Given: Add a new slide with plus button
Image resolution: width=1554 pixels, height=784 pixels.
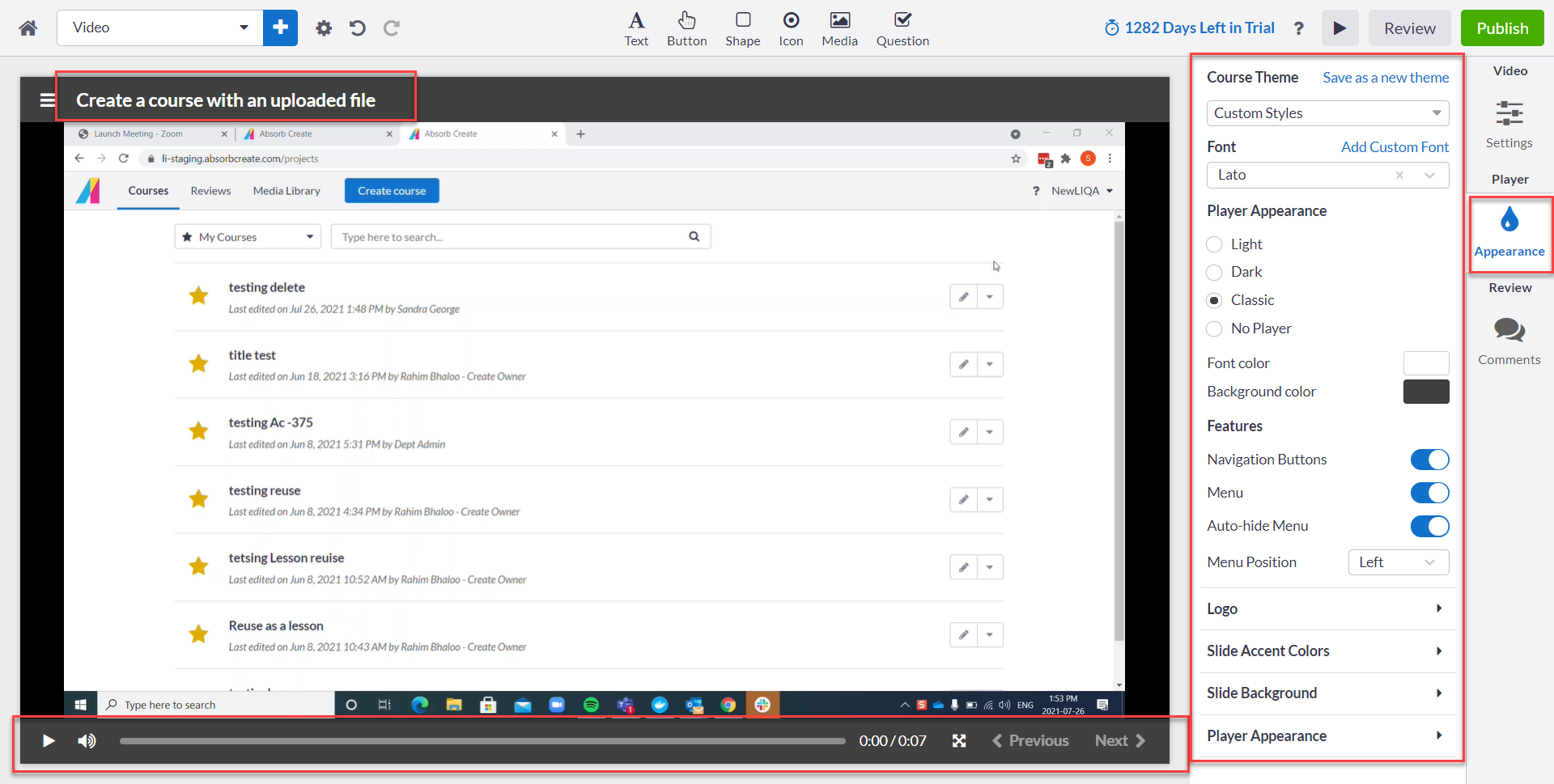Looking at the screenshot, I should [280, 28].
